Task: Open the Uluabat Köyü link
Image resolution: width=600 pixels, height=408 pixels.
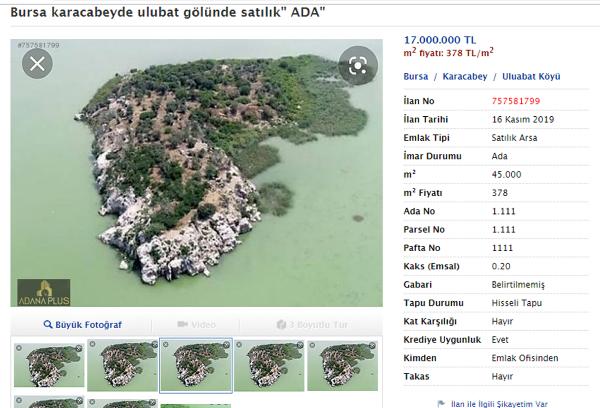Action: [532, 76]
